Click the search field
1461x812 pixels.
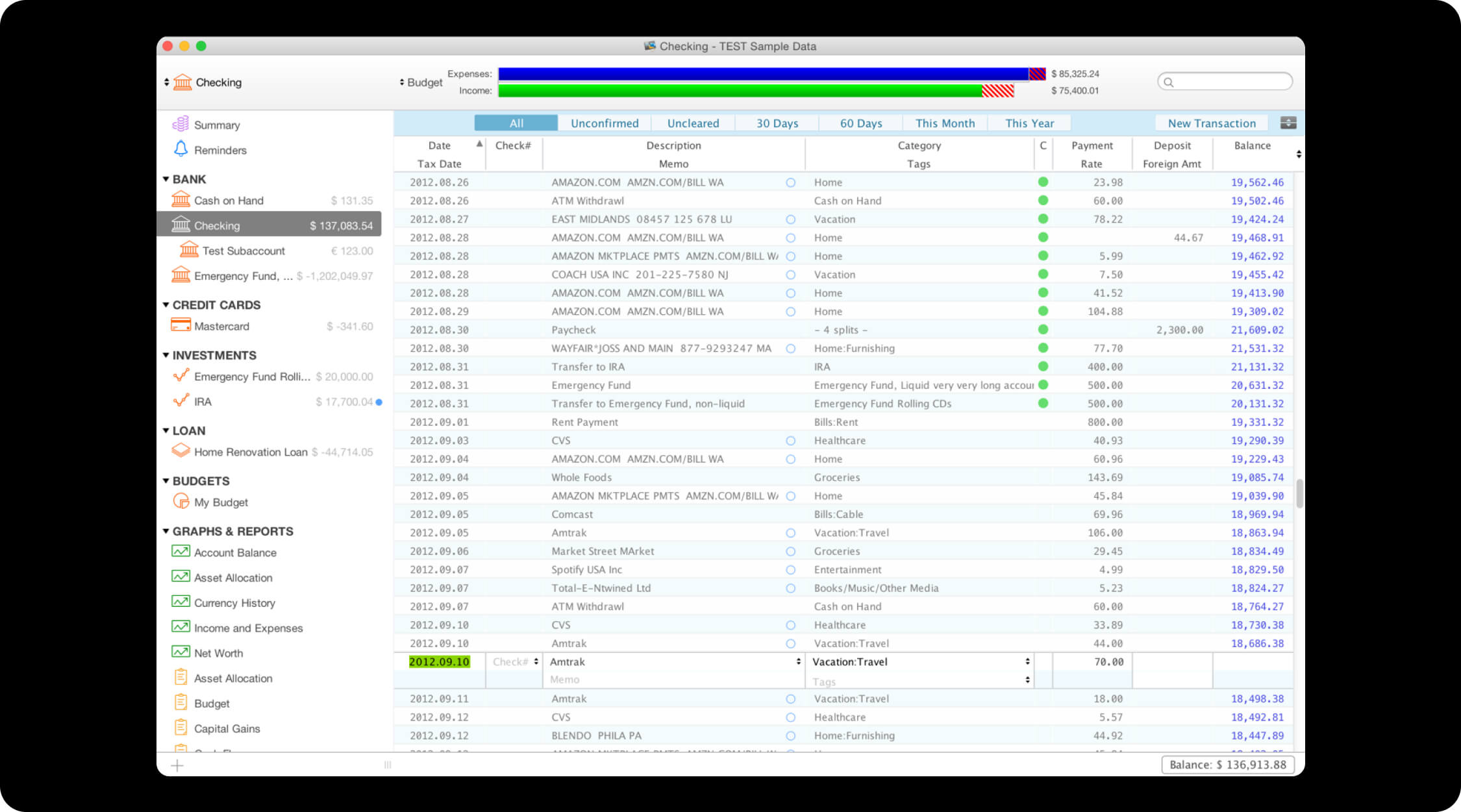coord(1225,82)
